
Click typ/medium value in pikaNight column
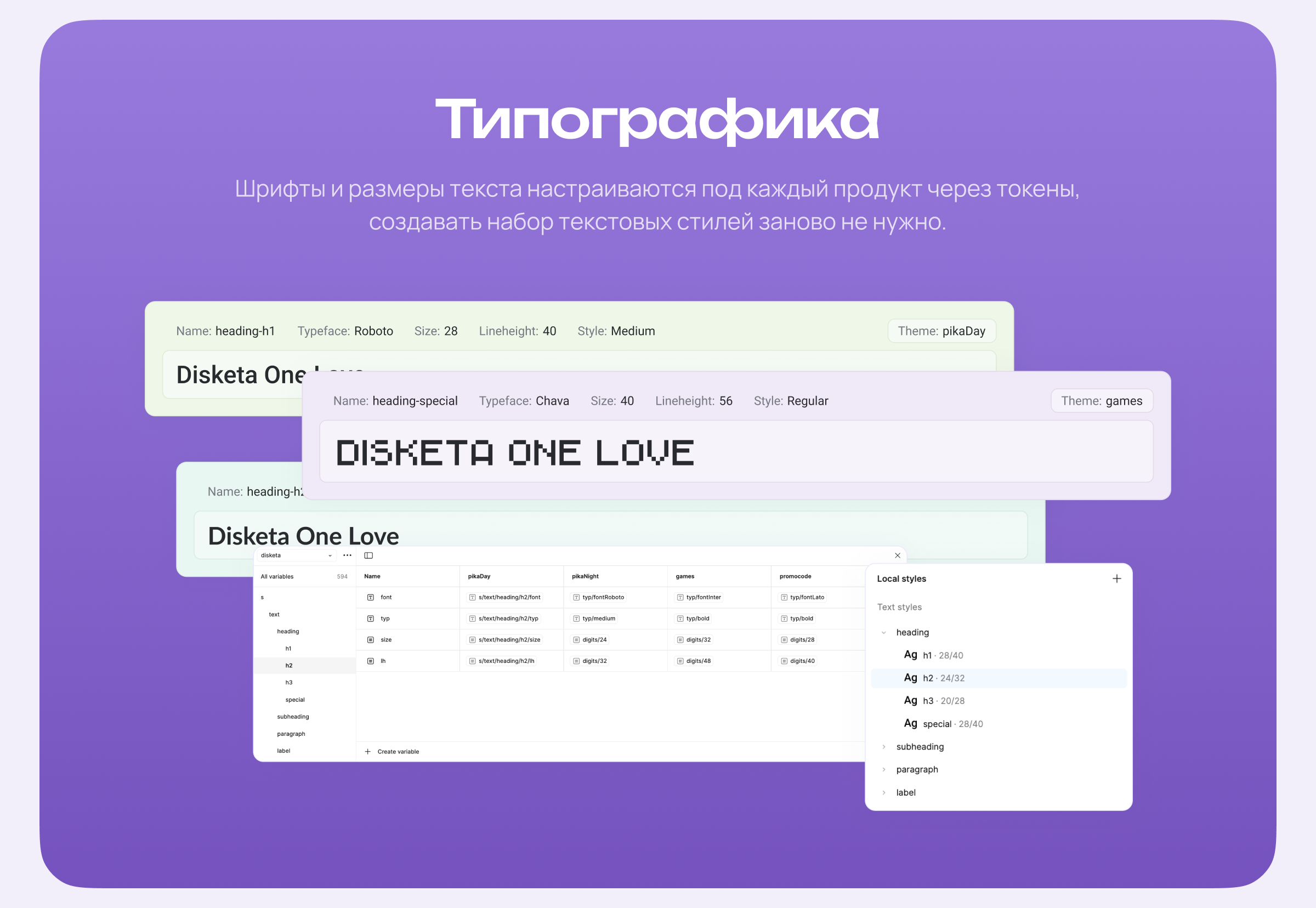pyautogui.click(x=594, y=618)
